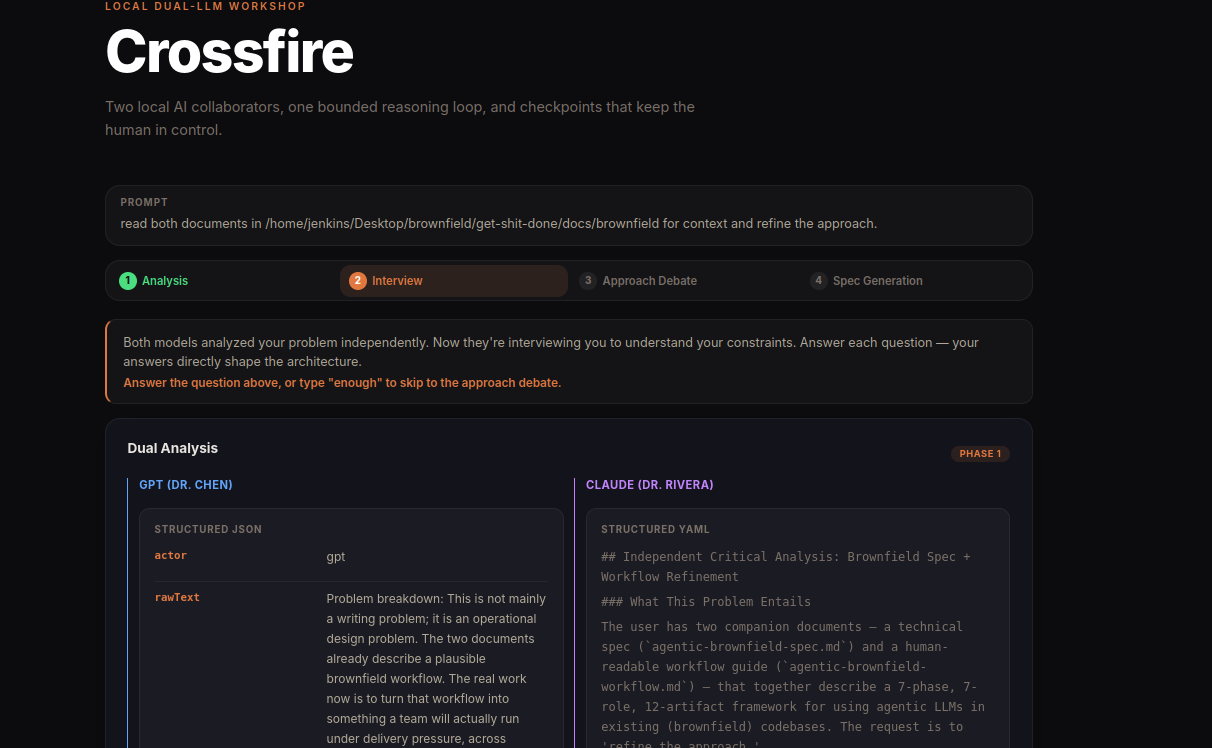Viewport: 1212px width, 748px height.
Task: Click the STRUCTURED YAML label
Action: pyautogui.click(x=656, y=529)
